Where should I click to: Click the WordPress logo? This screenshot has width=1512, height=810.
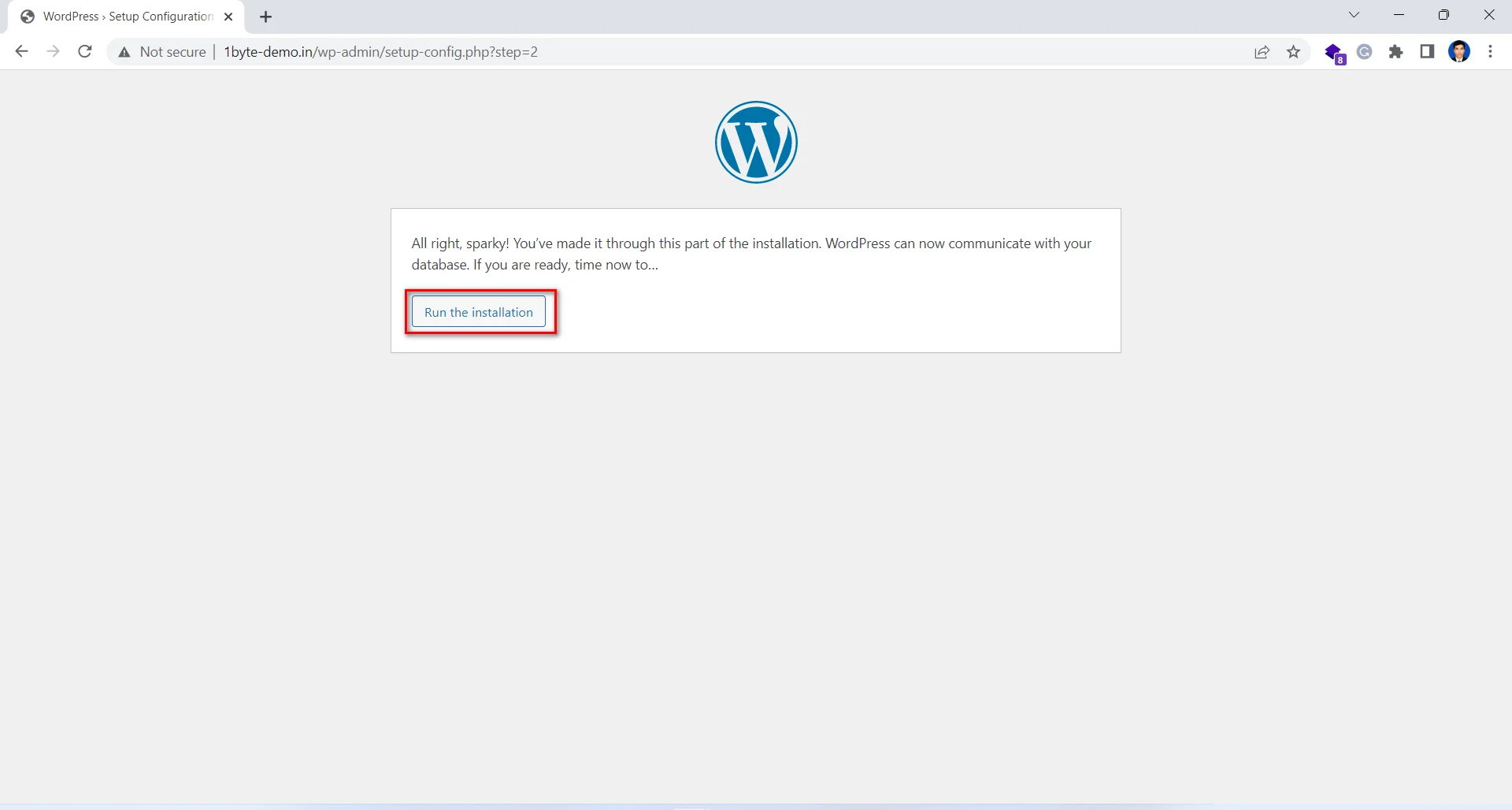[x=755, y=143]
